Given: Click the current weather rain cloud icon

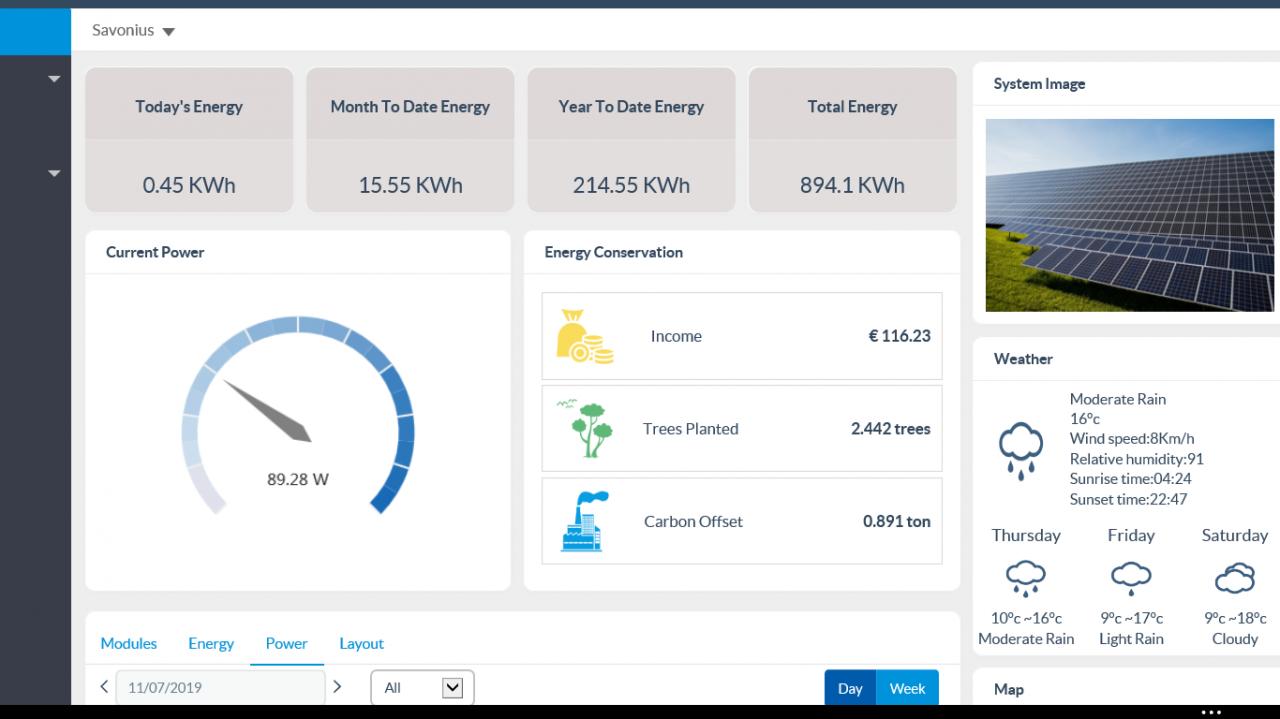Looking at the screenshot, I should point(1020,450).
